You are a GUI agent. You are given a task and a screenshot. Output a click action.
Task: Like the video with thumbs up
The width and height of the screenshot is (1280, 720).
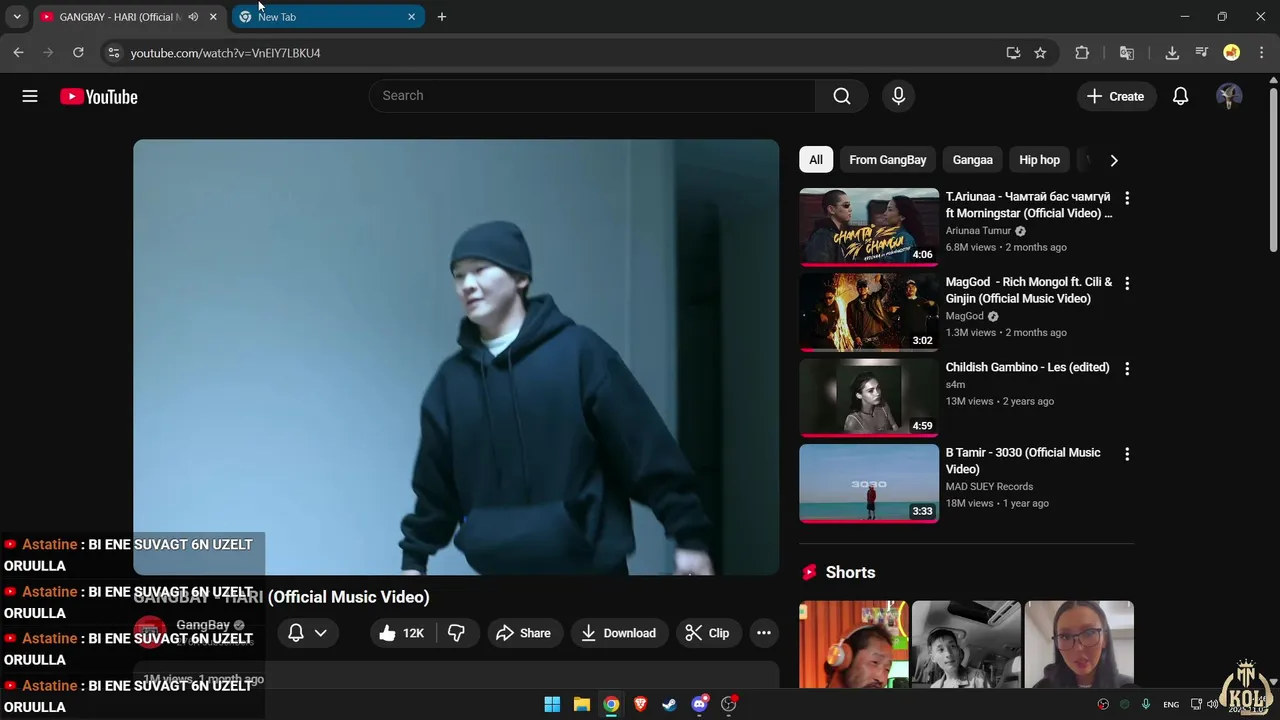(402, 633)
